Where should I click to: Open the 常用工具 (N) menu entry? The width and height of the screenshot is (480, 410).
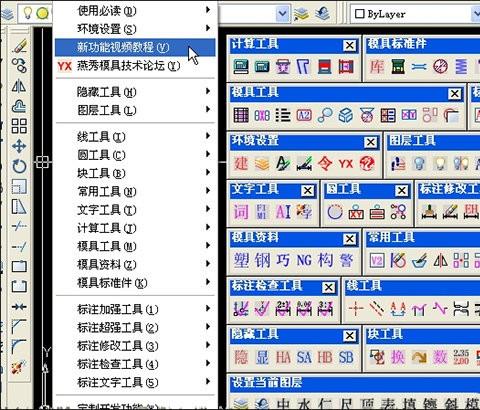(x=135, y=191)
